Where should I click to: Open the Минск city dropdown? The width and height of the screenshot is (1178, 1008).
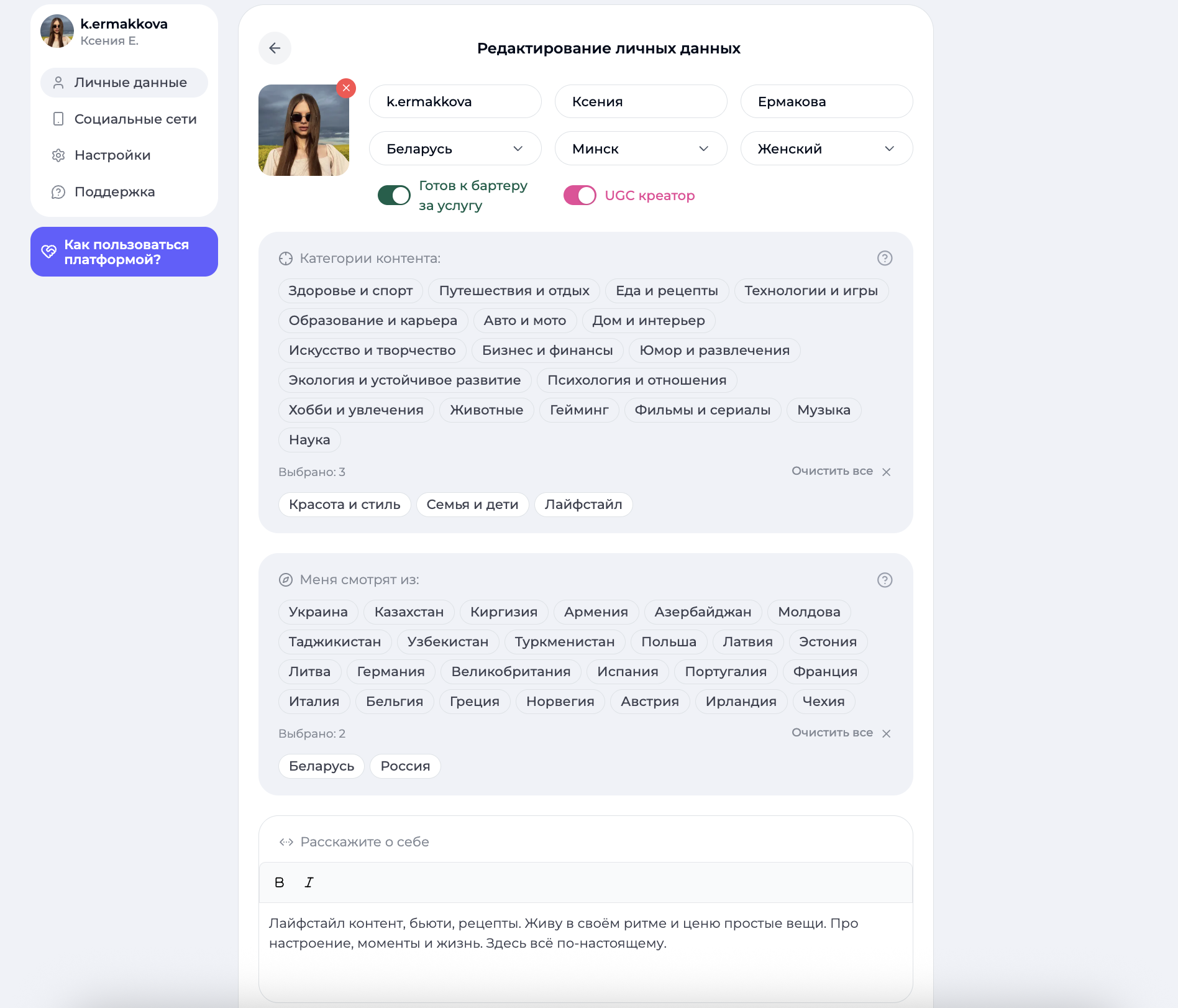pos(641,149)
